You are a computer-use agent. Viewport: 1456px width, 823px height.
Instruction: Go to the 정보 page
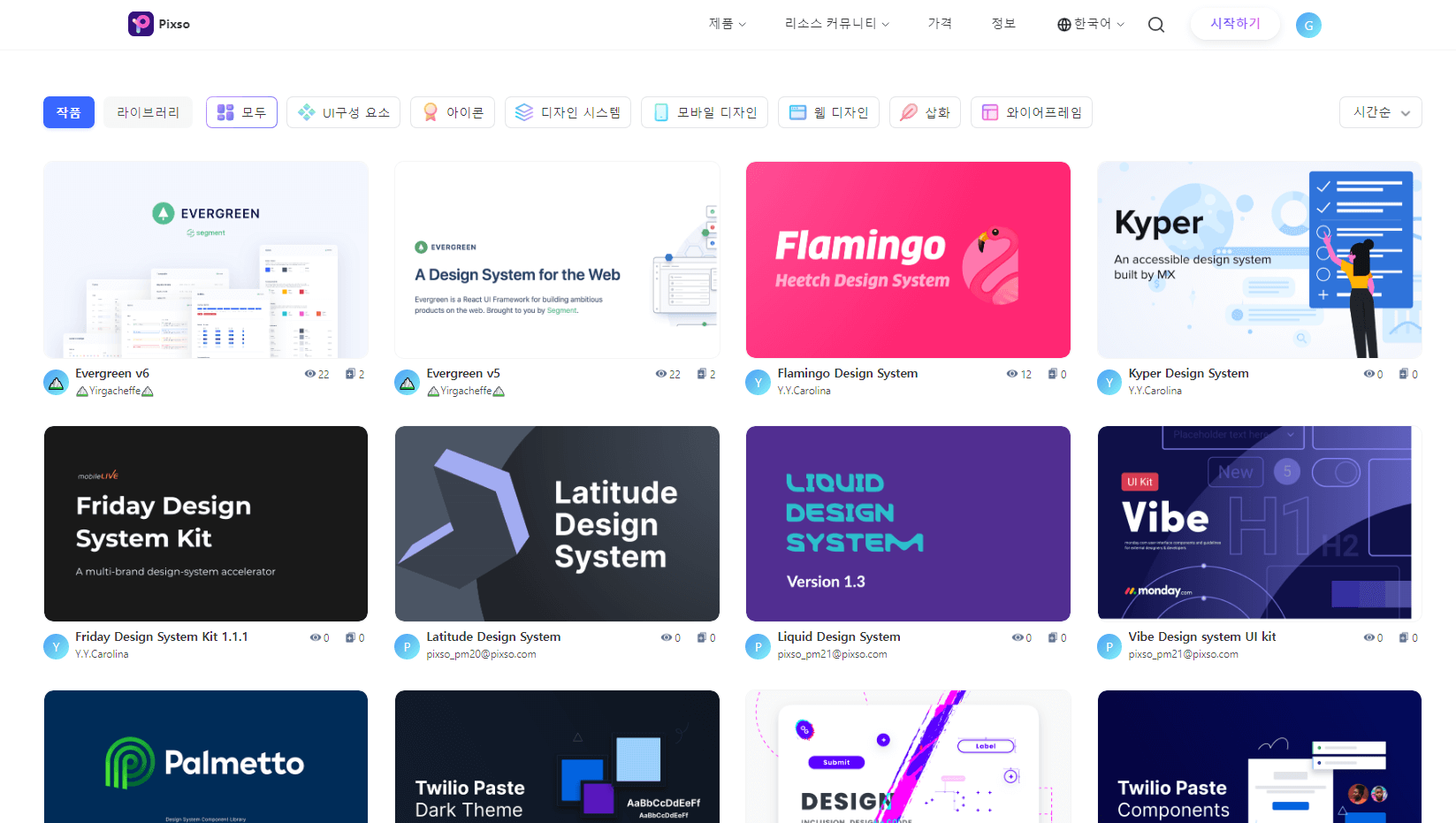coord(1003,24)
